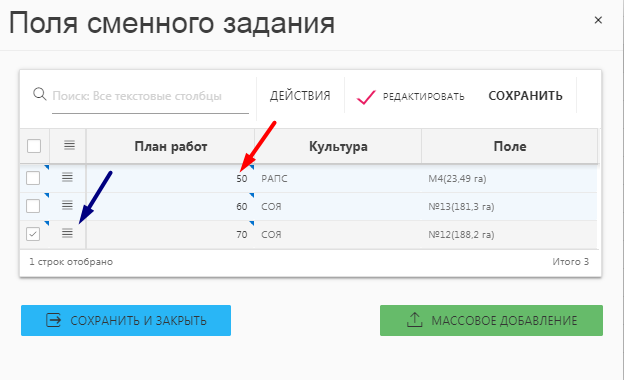Uncheck the checkbox for row with plan 70

(33, 234)
